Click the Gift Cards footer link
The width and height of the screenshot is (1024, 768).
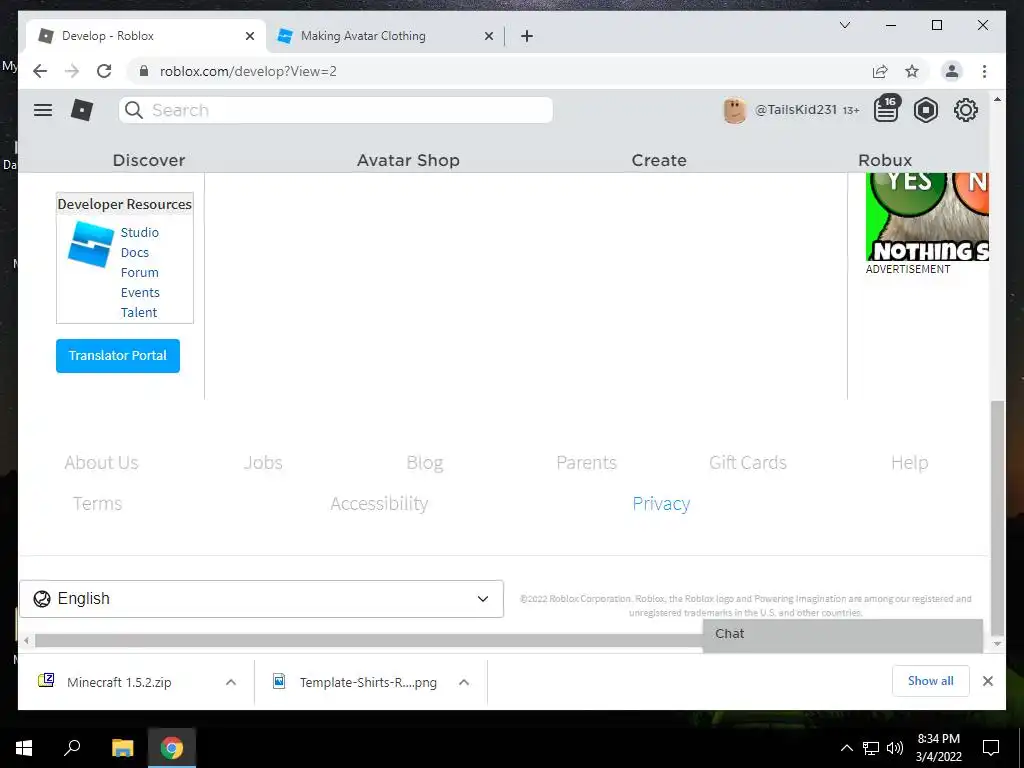pyautogui.click(x=748, y=462)
